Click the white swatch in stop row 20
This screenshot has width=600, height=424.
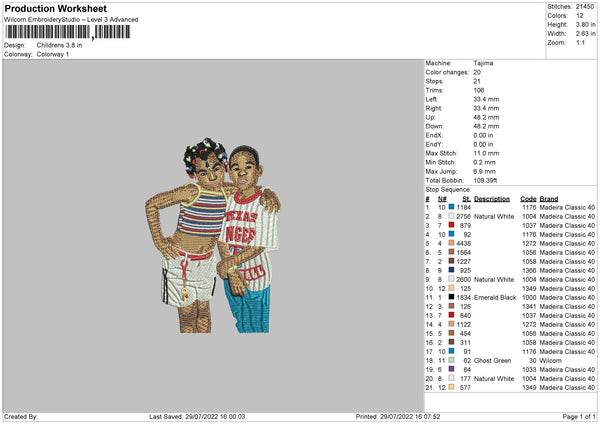452,378
